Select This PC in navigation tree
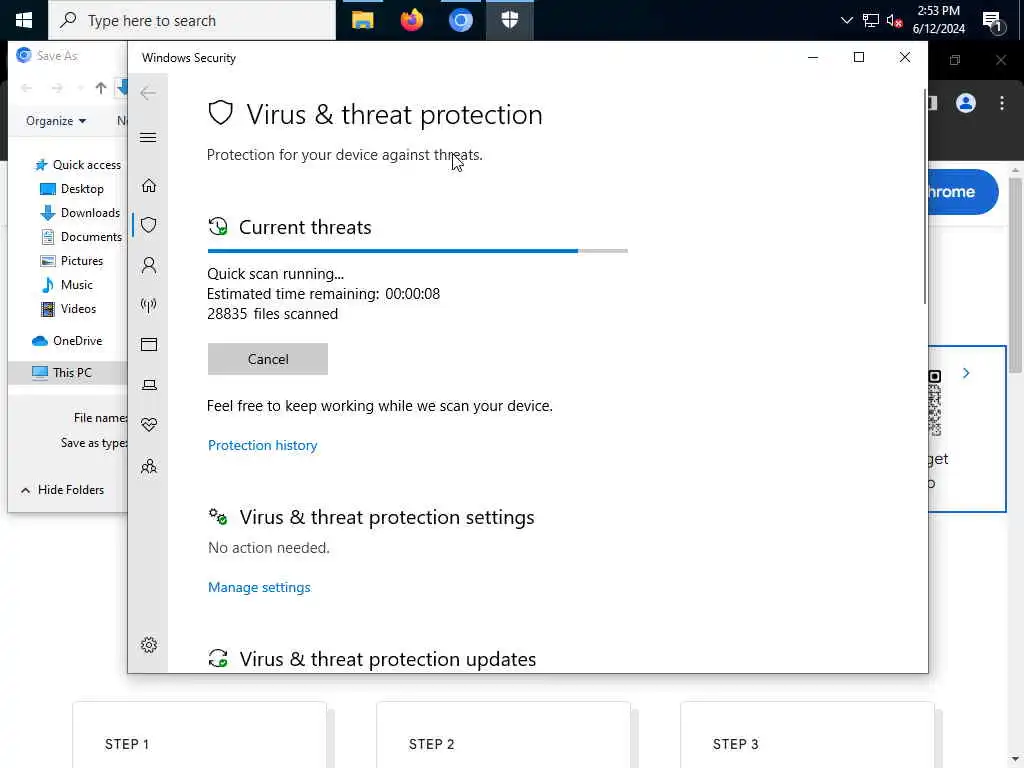 click(63, 373)
